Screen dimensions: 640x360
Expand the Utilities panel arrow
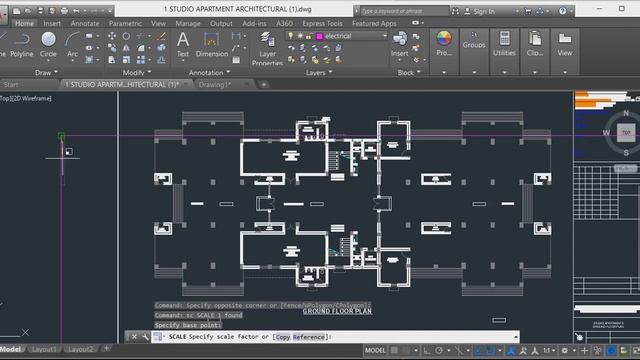click(504, 73)
